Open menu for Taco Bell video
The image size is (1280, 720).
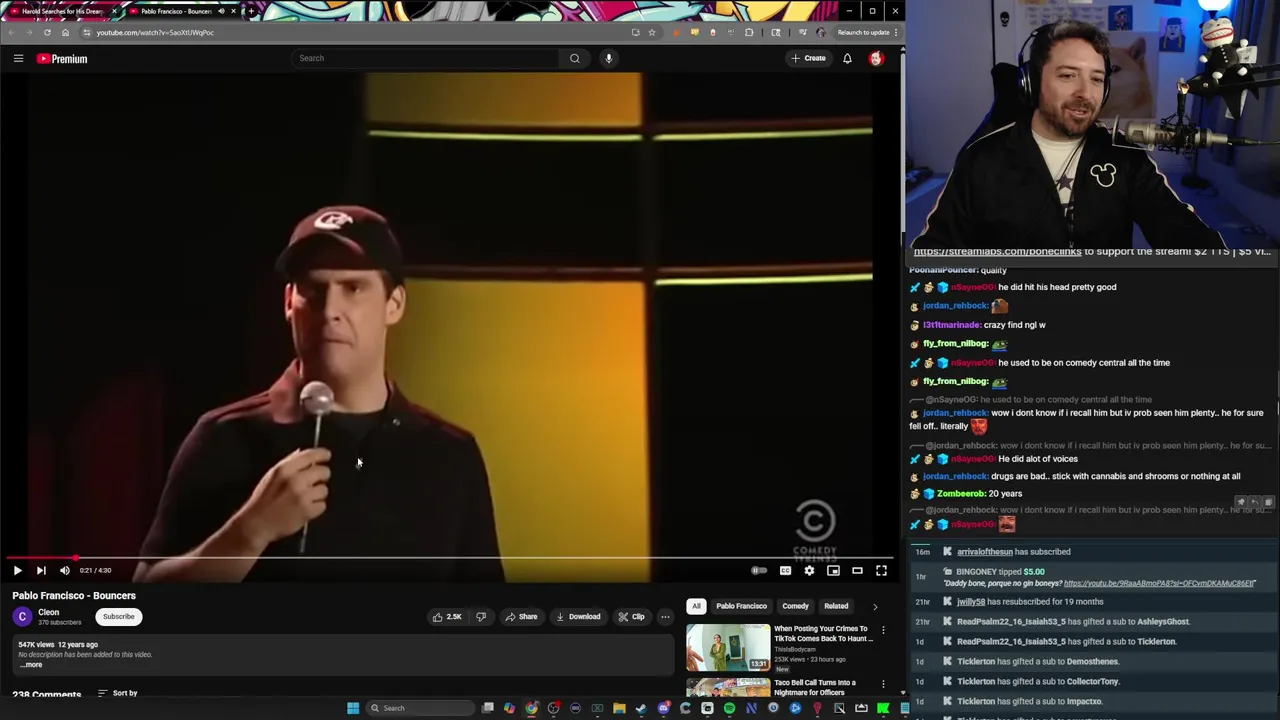point(883,684)
